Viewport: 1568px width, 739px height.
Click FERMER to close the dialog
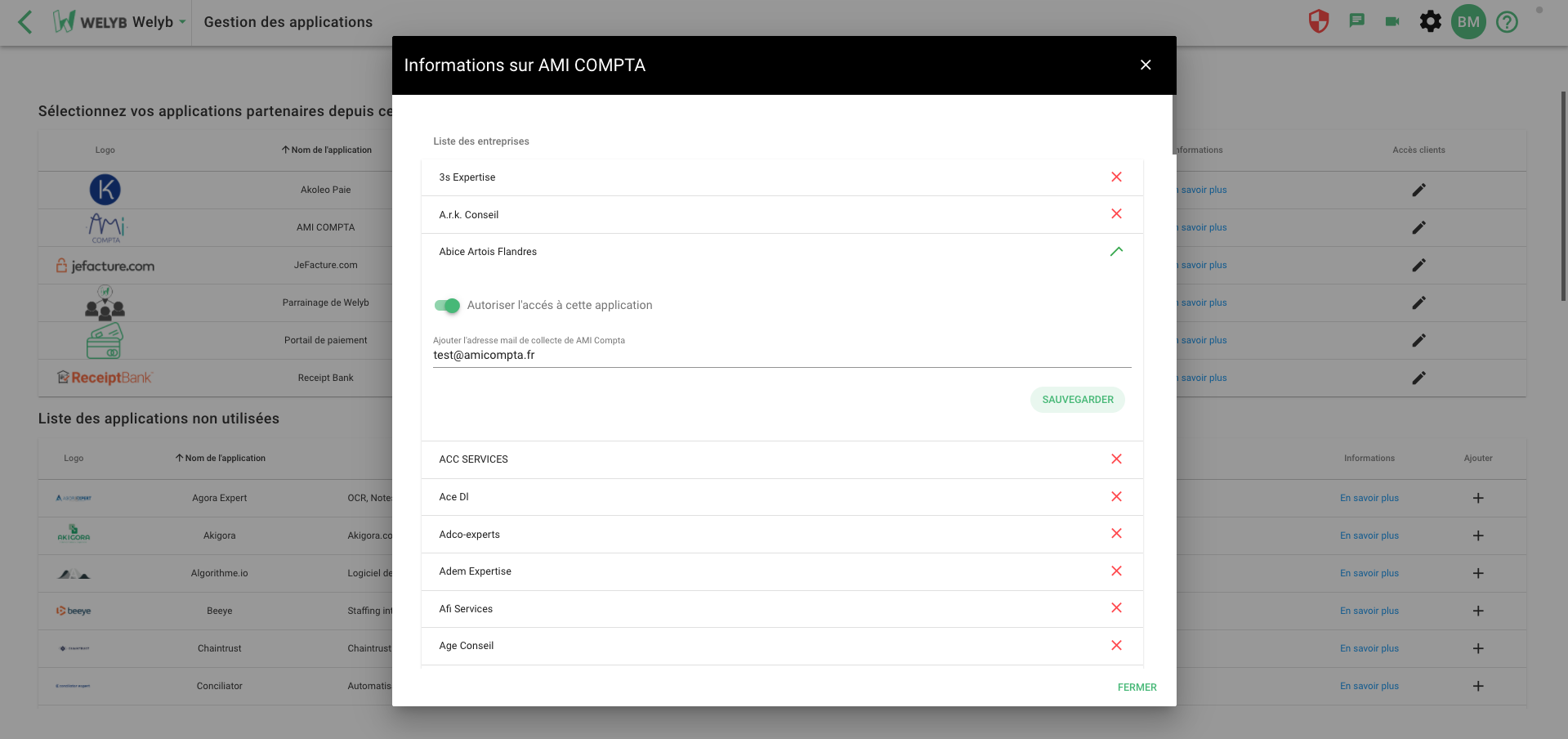pyautogui.click(x=1137, y=687)
